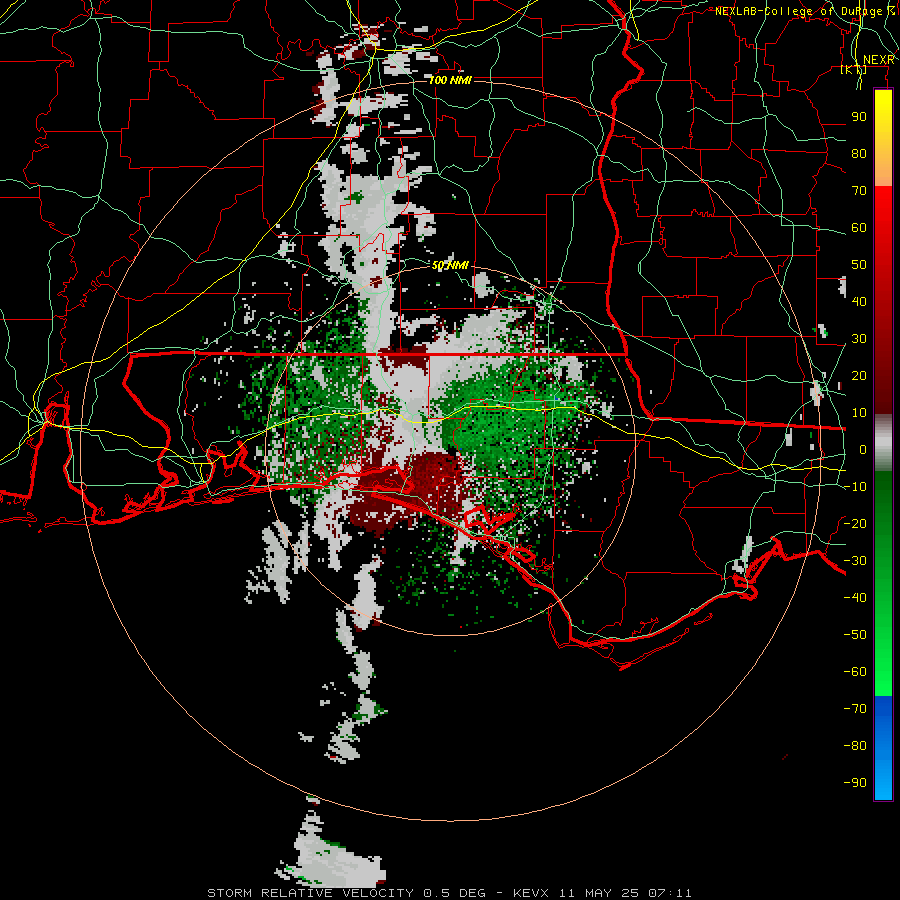The height and width of the screenshot is (900, 900).
Task: Click the 30 value on velocity scale
Action: pyautogui.click(x=859, y=339)
